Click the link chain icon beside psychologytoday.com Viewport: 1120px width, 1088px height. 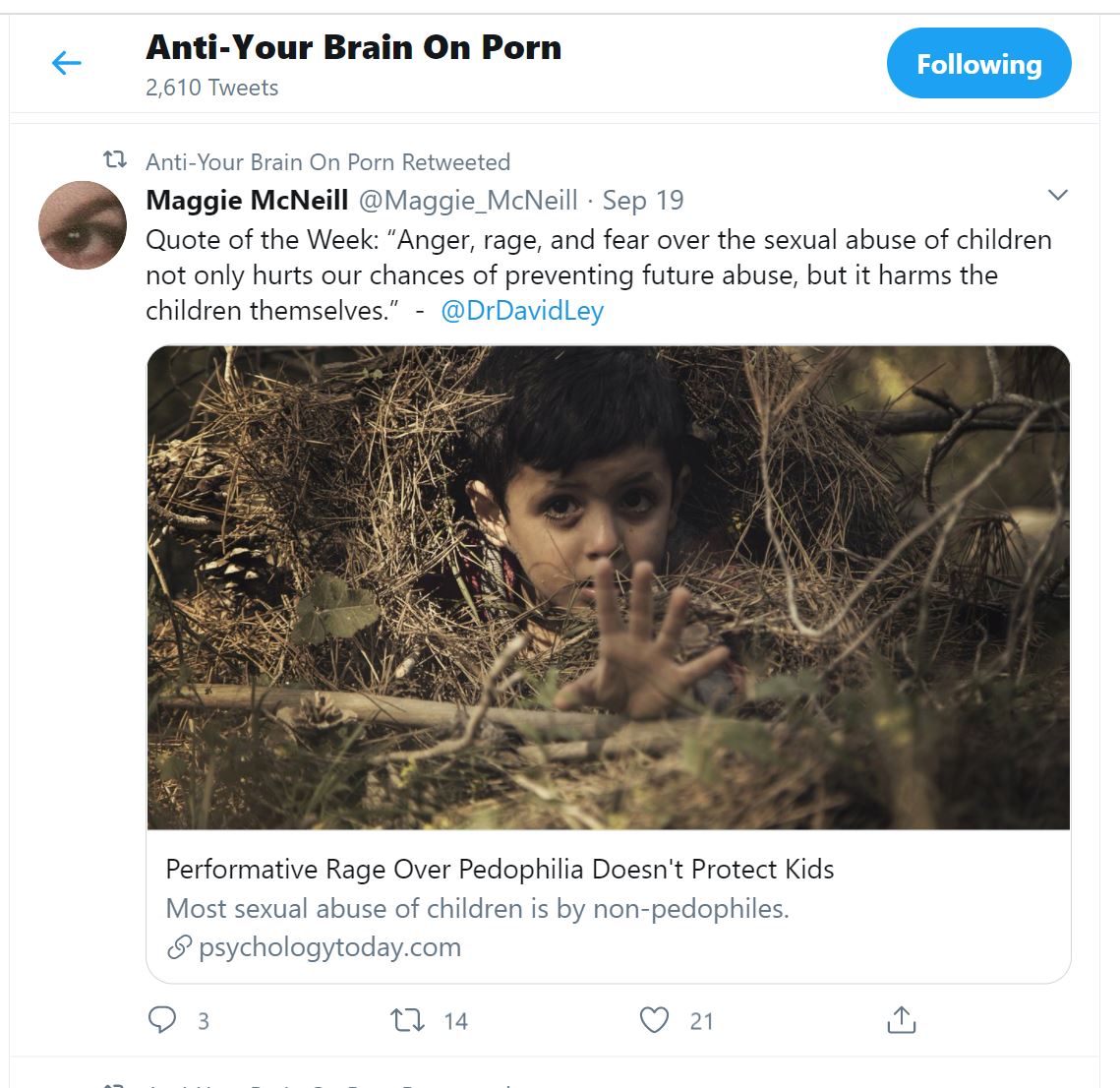click(179, 947)
